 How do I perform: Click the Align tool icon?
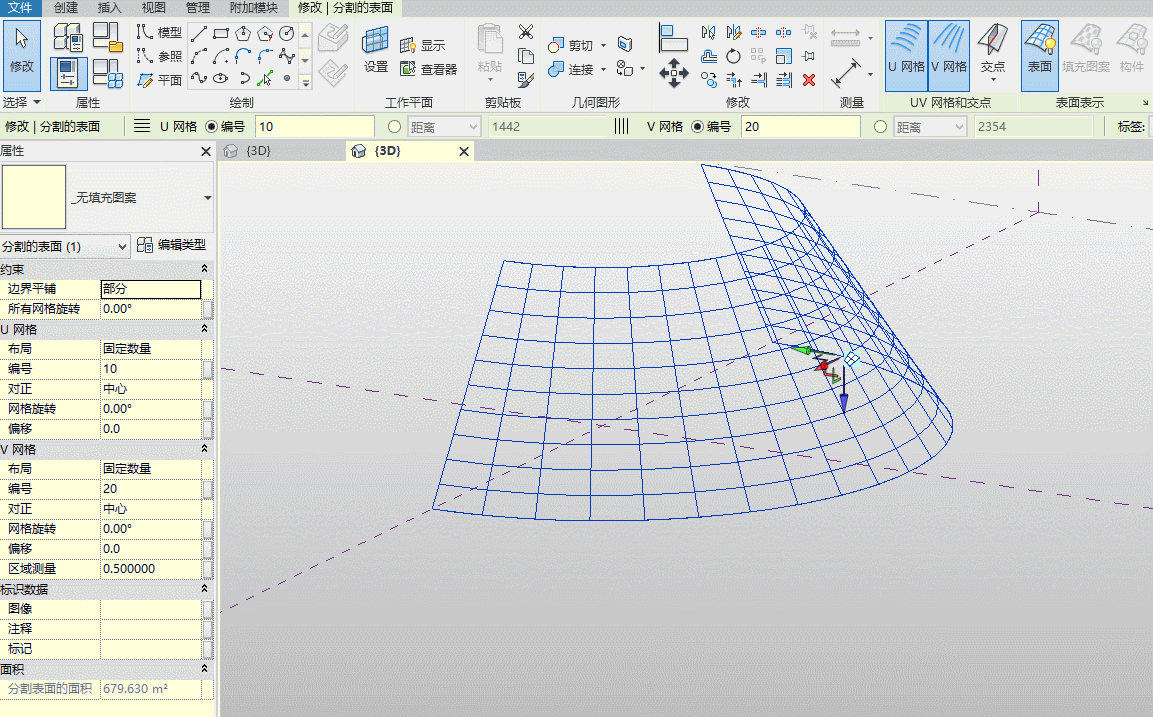coord(673,38)
